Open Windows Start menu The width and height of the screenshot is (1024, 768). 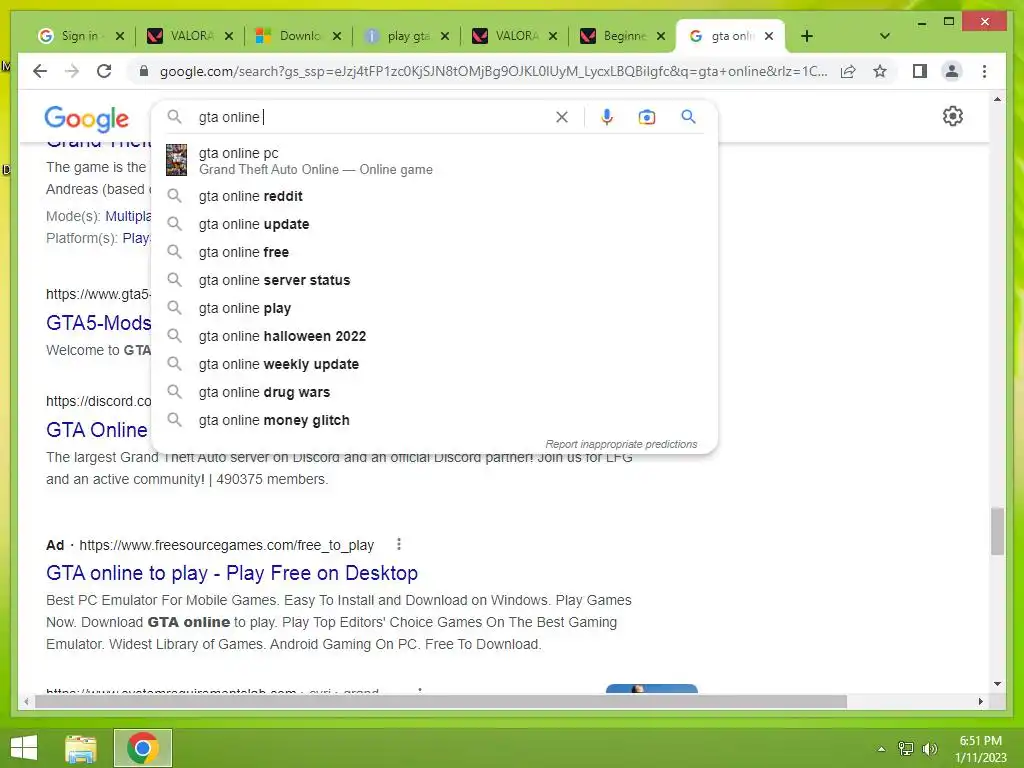[24, 748]
